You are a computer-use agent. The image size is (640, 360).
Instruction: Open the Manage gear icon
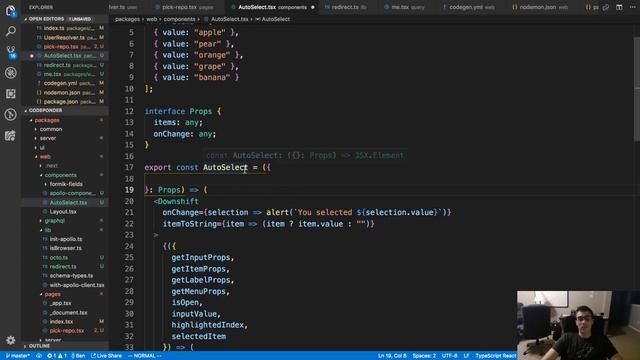[11, 340]
